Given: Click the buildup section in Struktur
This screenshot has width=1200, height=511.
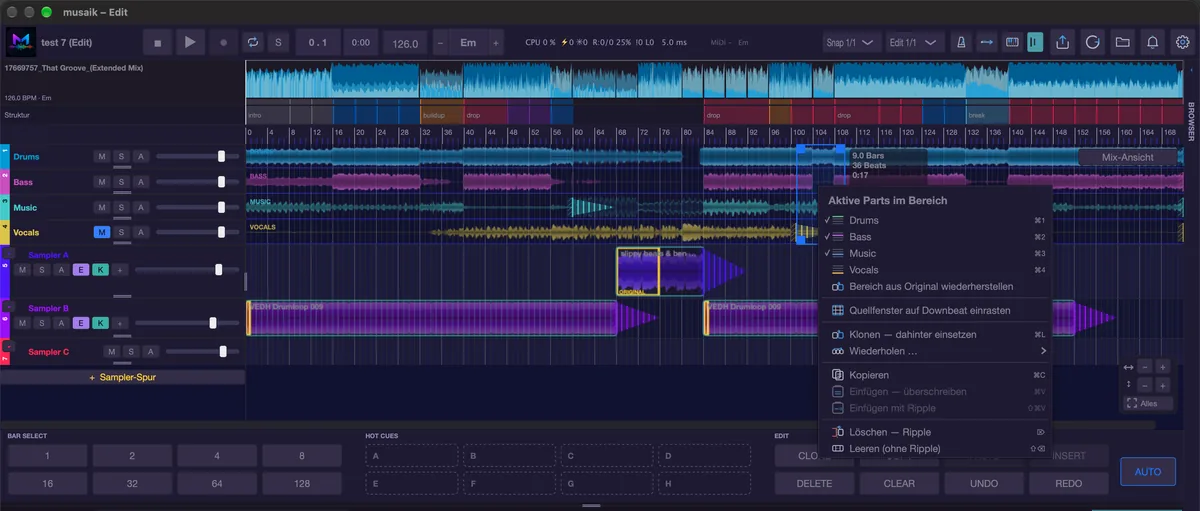Looking at the screenshot, I should [442, 115].
